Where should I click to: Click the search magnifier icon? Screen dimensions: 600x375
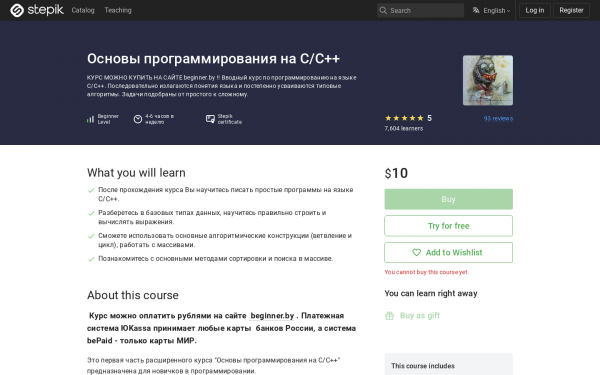[x=383, y=10]
